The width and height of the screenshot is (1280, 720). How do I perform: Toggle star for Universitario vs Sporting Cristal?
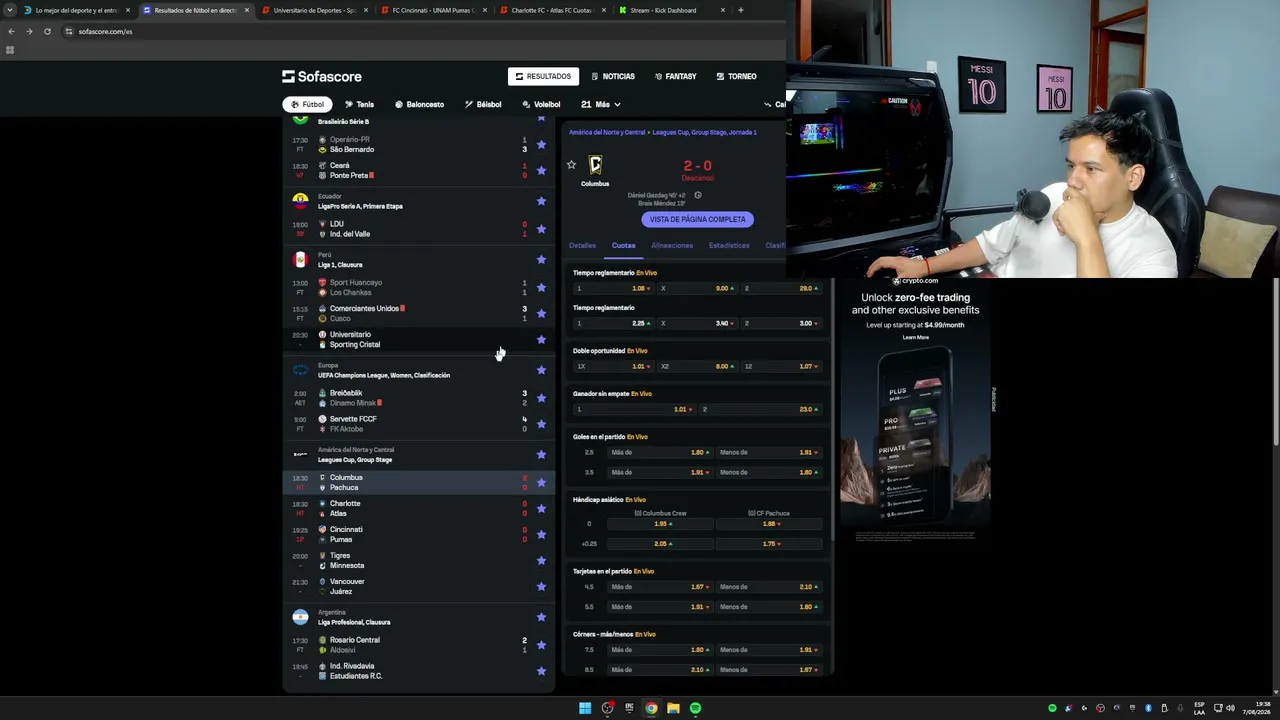click(x=541, y=339)
